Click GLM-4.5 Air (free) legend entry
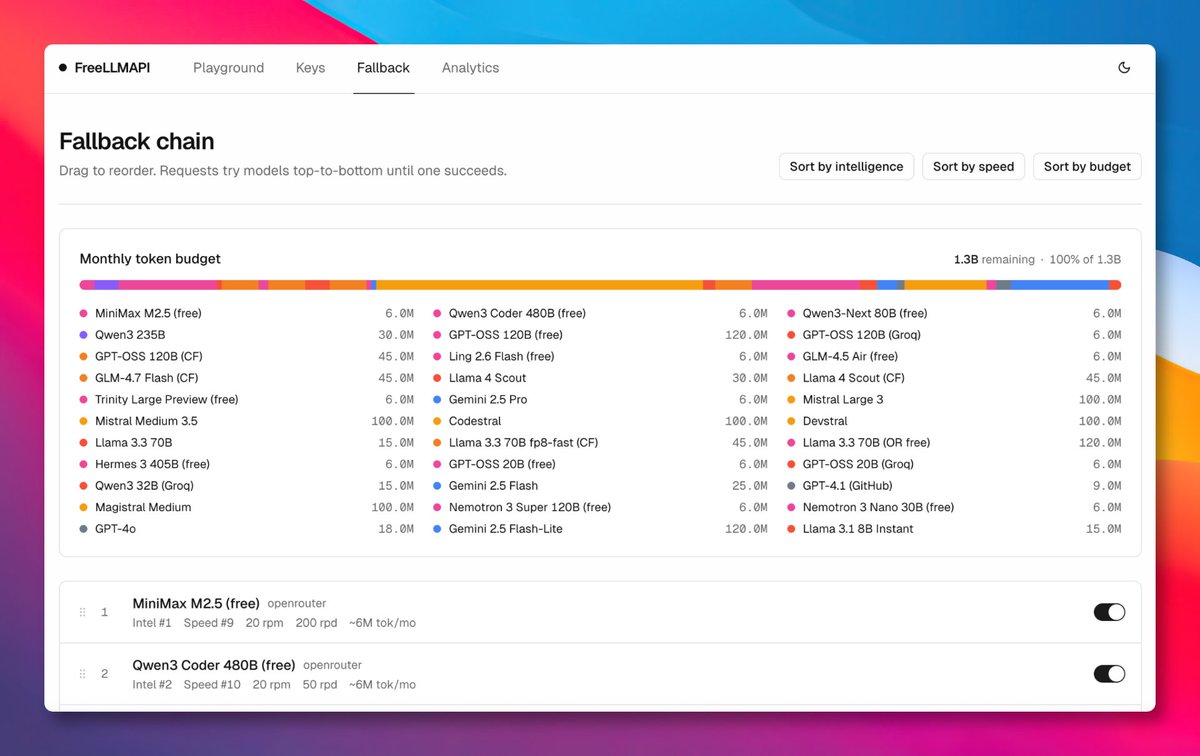This screenshot has width=1200, height=756. [851, 357]
